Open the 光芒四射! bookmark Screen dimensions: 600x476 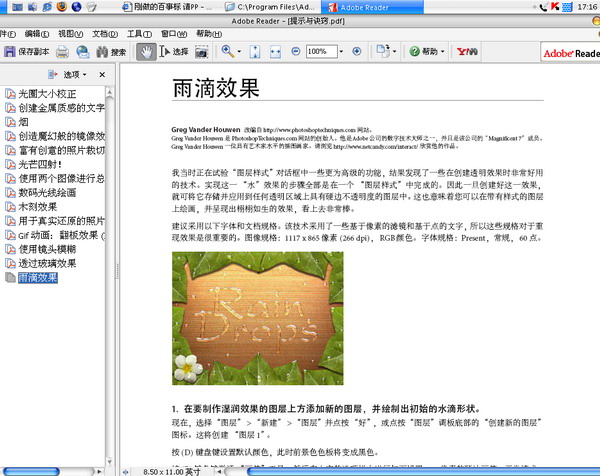coord(40,165)
